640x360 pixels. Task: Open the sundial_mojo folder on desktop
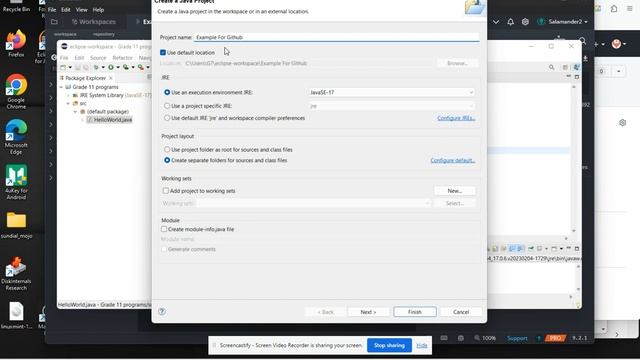[x=16, y=225]
